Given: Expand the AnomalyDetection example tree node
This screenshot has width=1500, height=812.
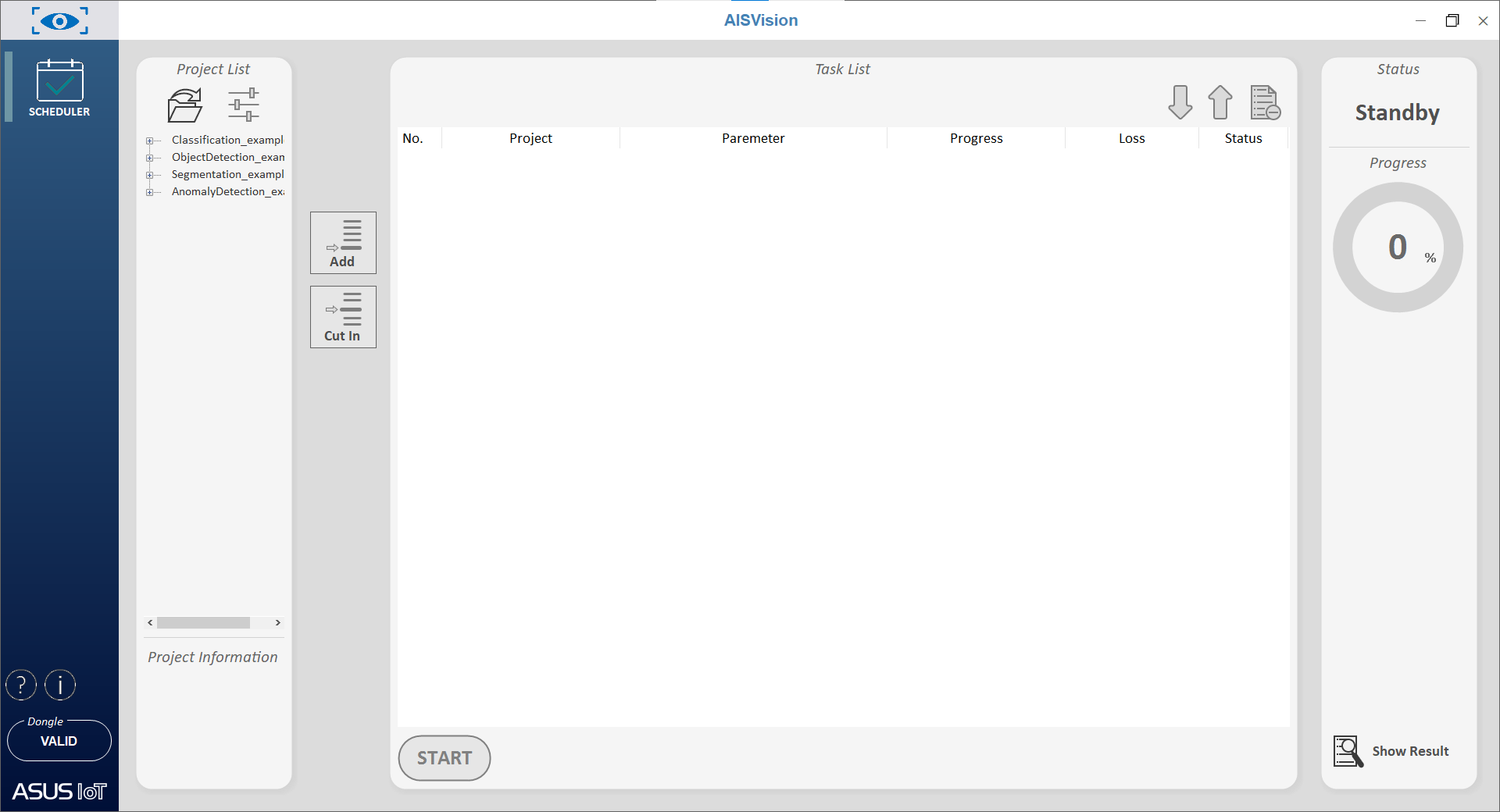Looking at the screenshot, I should (149, 192).
